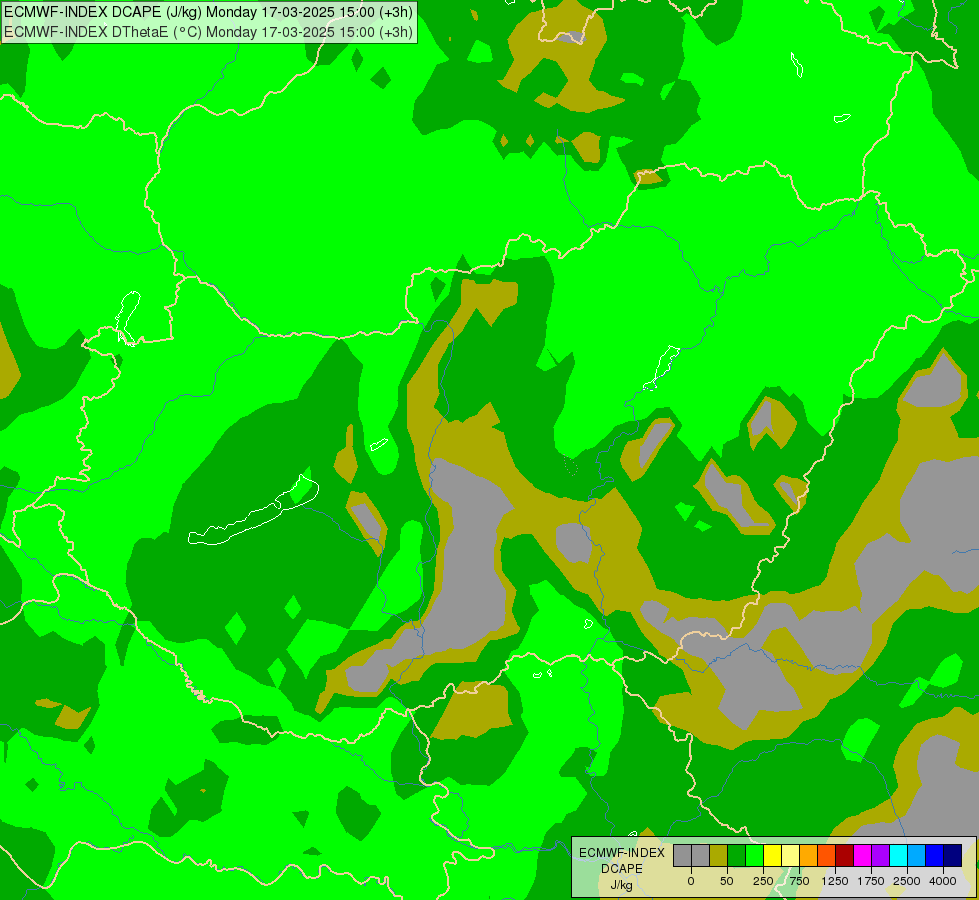
Task: Select the purple legend swatch
Action: [x=880, y=855]
